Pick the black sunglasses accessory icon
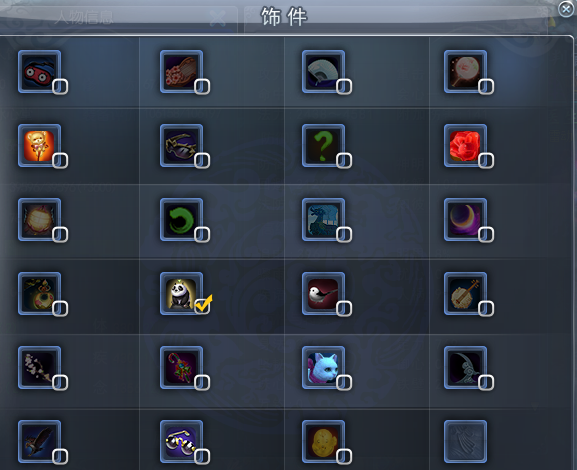Viewport: 577px width, 470px height. pyautogui.click(x=181, y=146)
